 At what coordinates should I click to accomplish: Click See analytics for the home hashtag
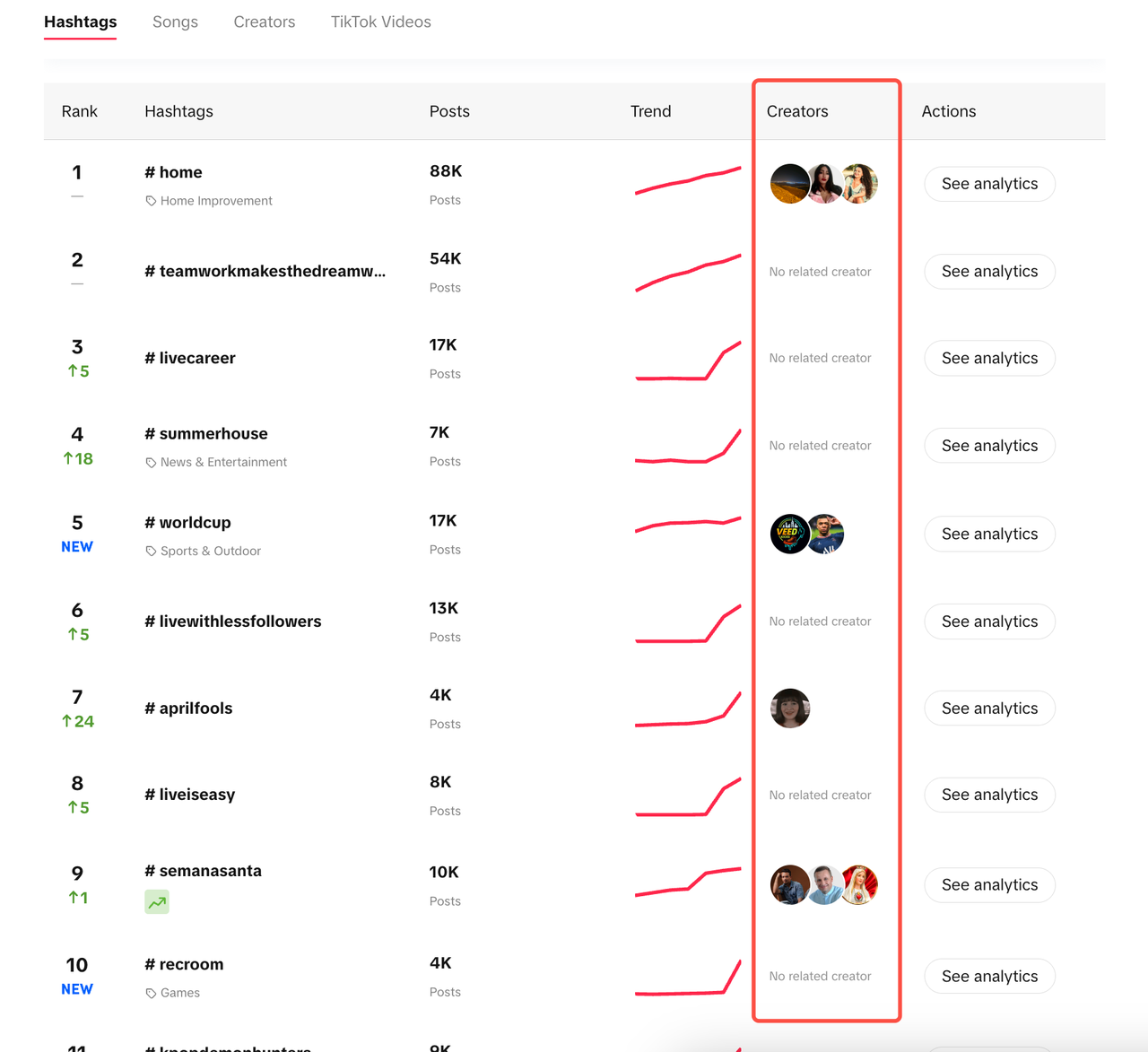[x=989, y=184]
